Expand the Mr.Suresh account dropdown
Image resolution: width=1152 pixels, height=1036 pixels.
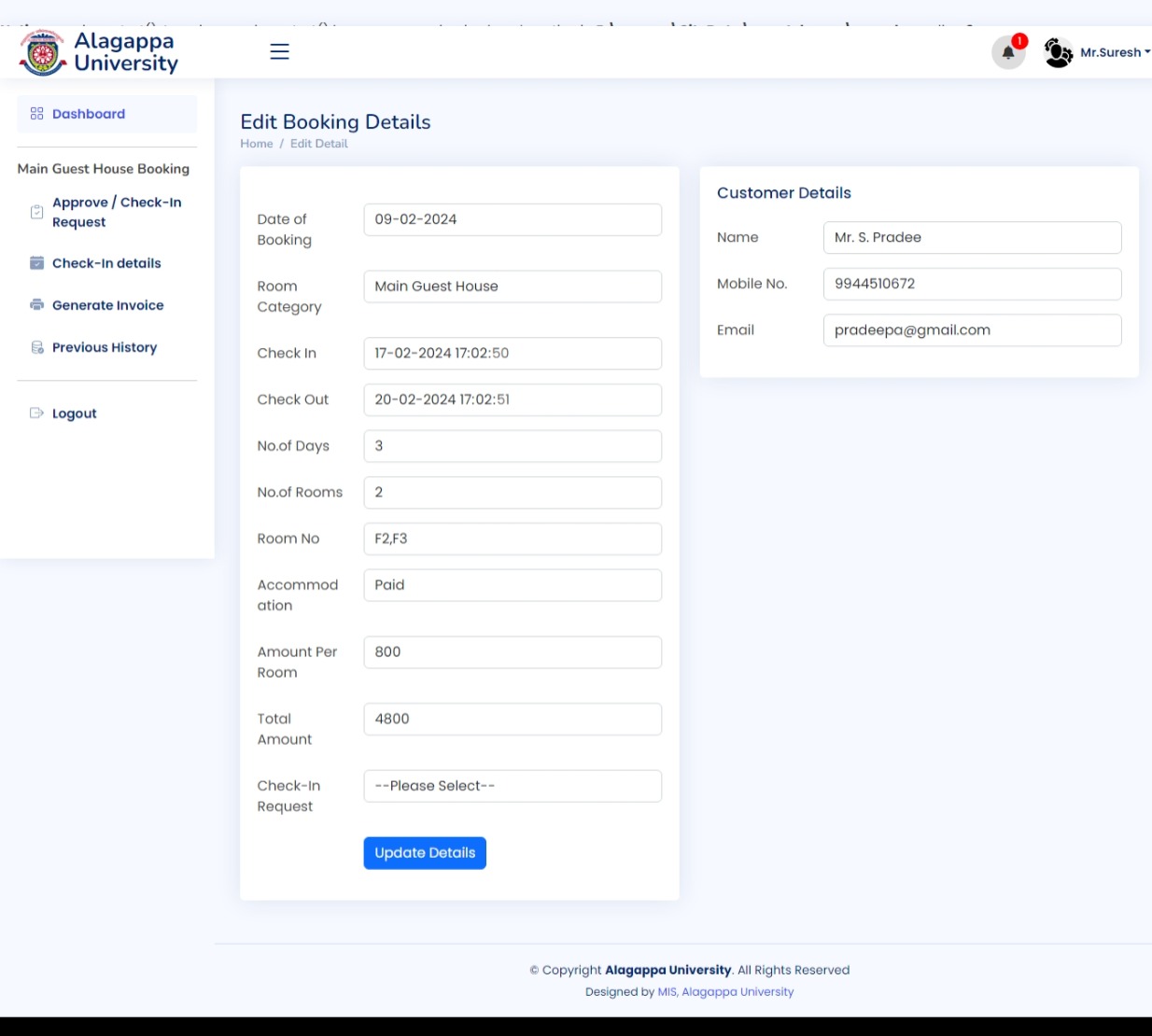(x=1115, y=53)
